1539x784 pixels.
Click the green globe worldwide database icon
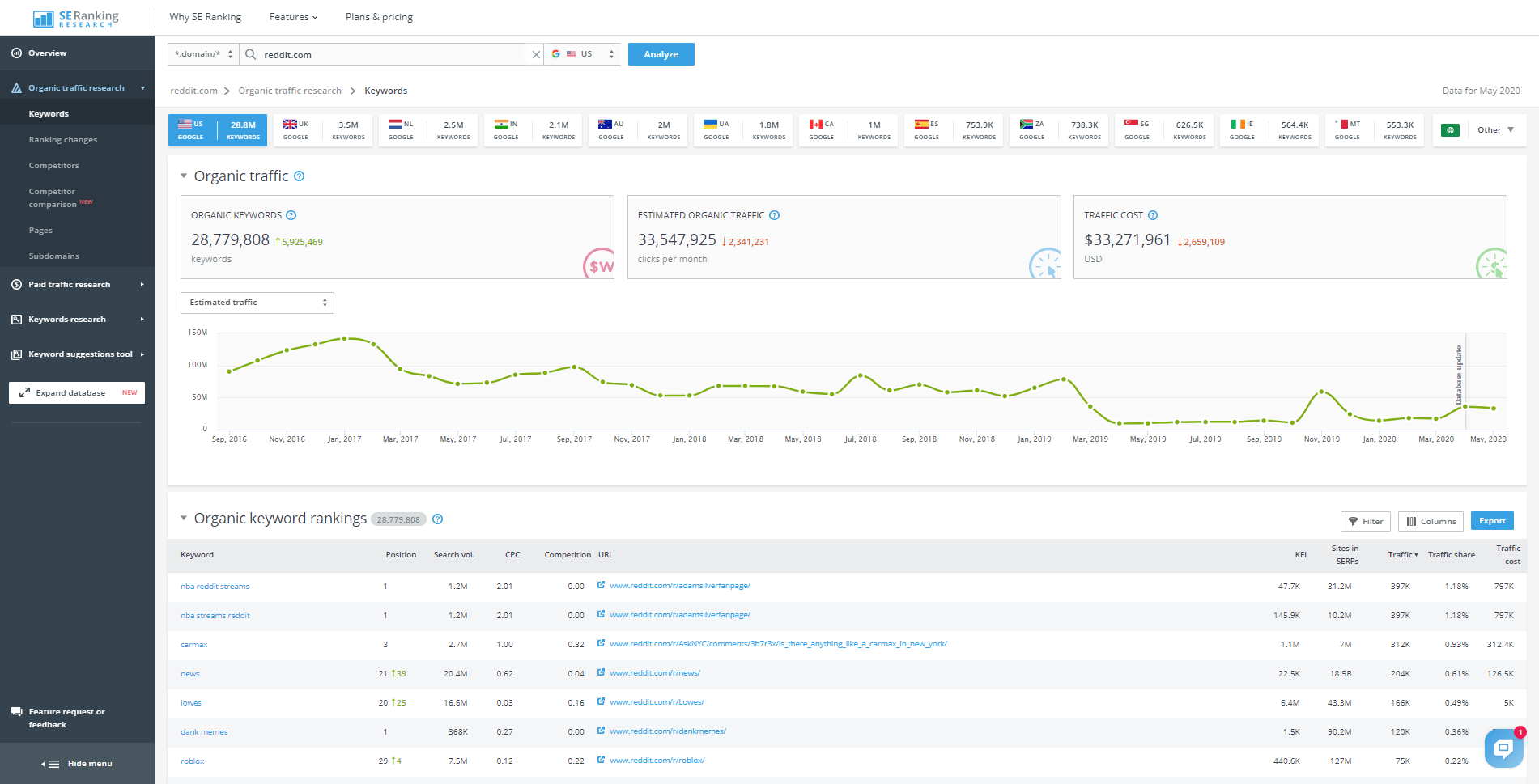pos(1451,130)
